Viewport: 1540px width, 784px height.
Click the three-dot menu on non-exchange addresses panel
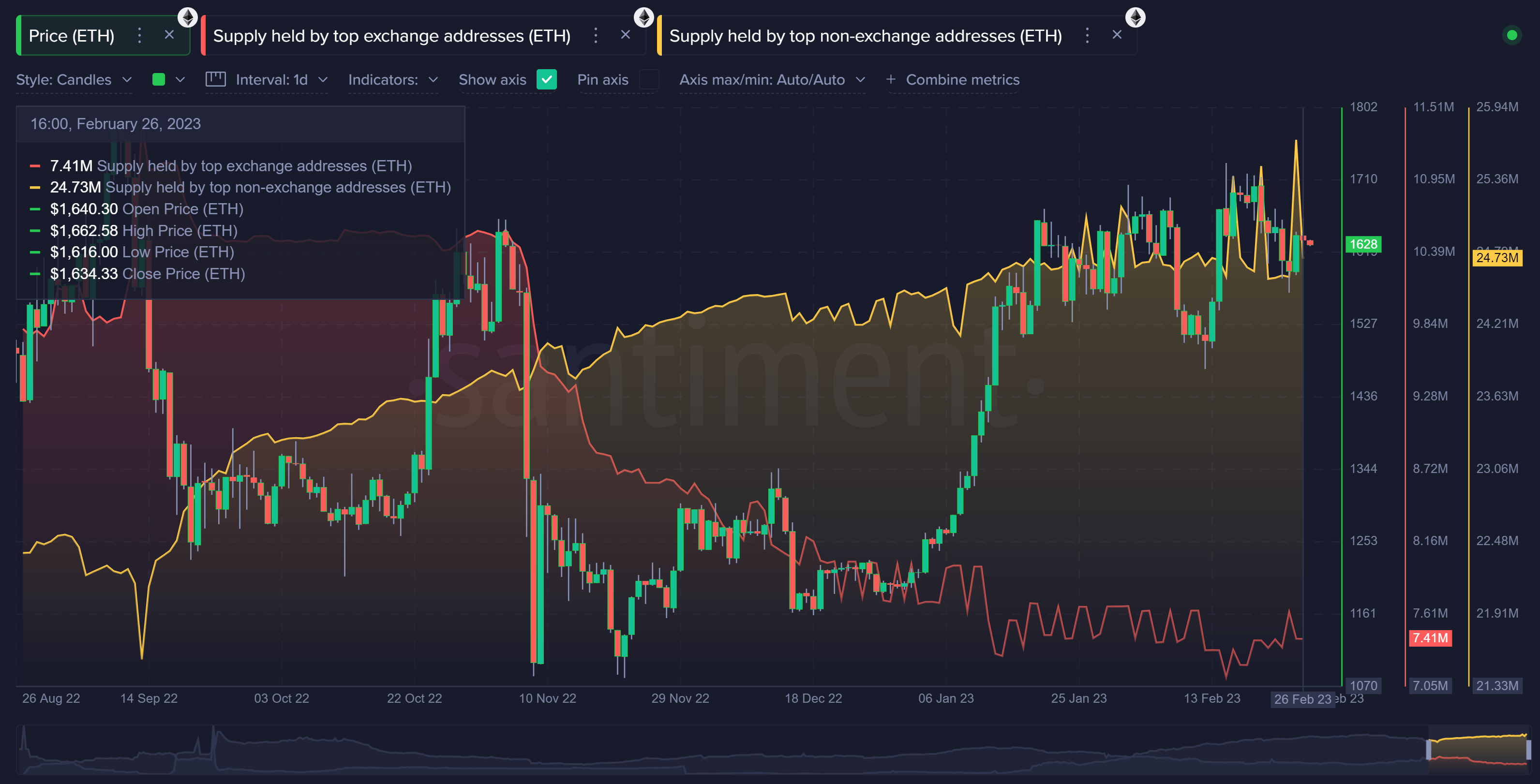click(1087, 35)
